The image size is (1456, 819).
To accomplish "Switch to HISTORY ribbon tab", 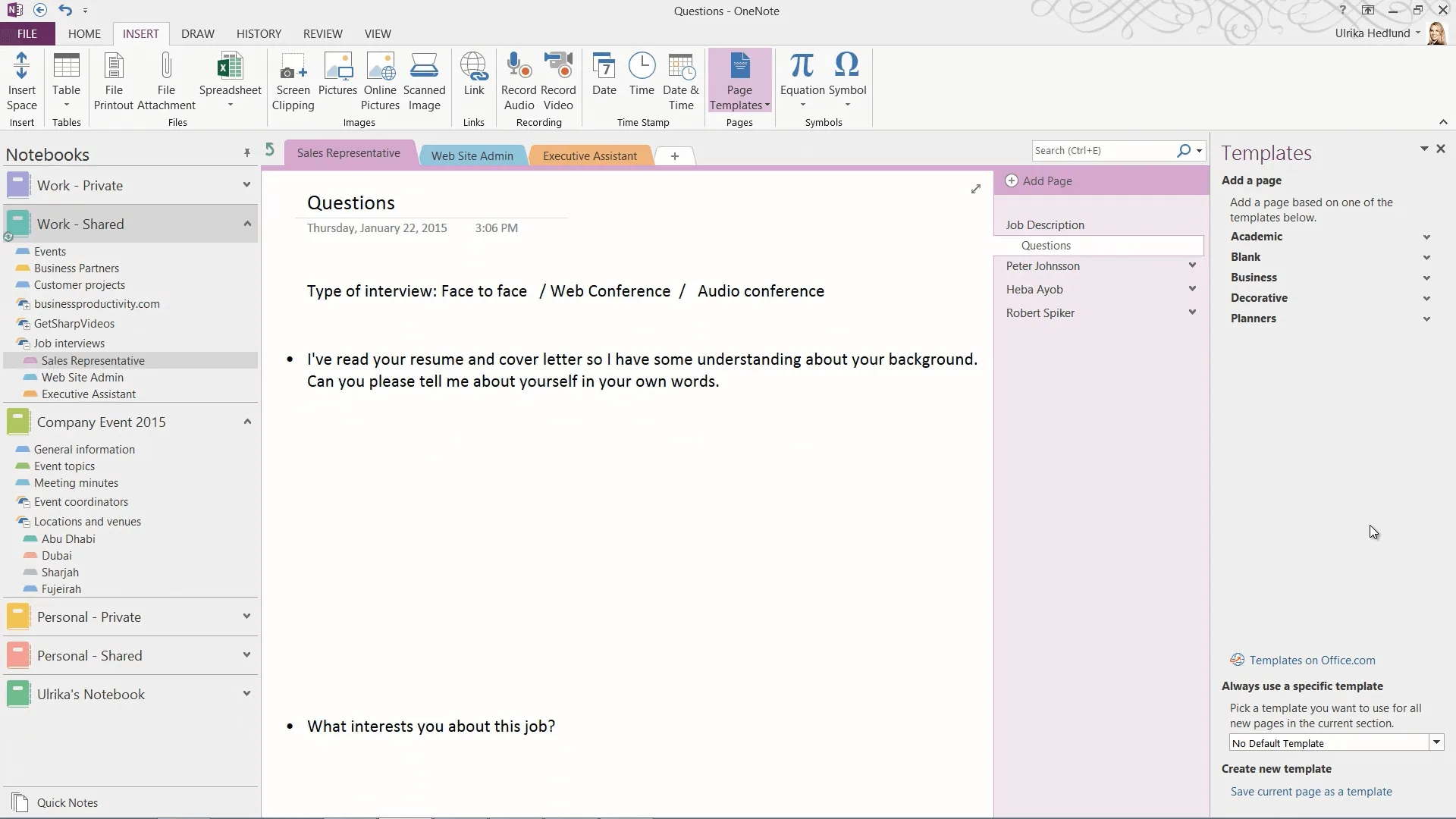I will [x=259, y=33].
